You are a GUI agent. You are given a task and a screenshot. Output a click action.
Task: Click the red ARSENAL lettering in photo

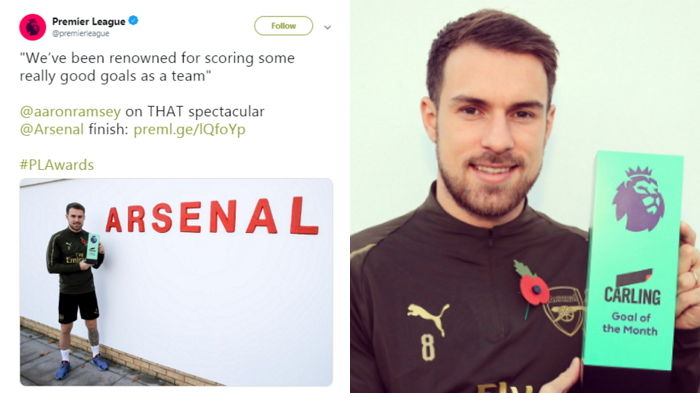[212, 217]
